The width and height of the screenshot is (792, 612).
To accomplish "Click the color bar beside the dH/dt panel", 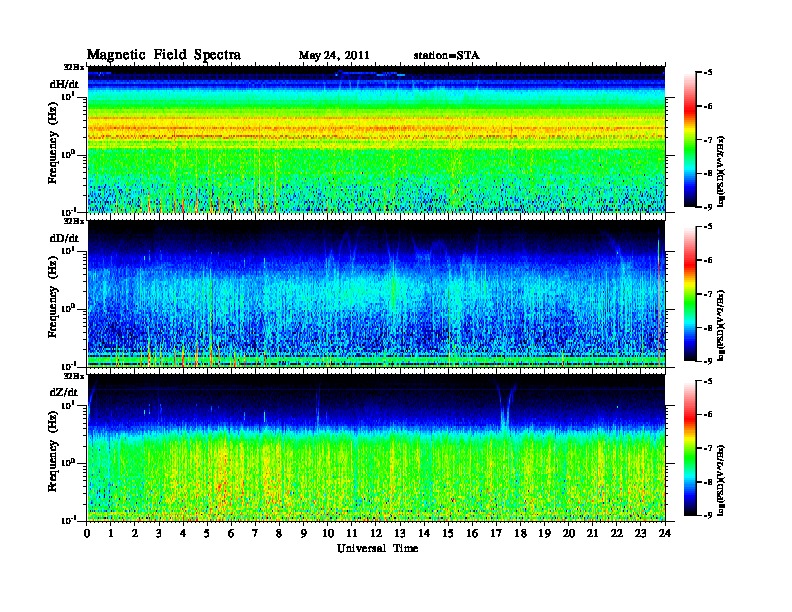I will click(690, 140).
